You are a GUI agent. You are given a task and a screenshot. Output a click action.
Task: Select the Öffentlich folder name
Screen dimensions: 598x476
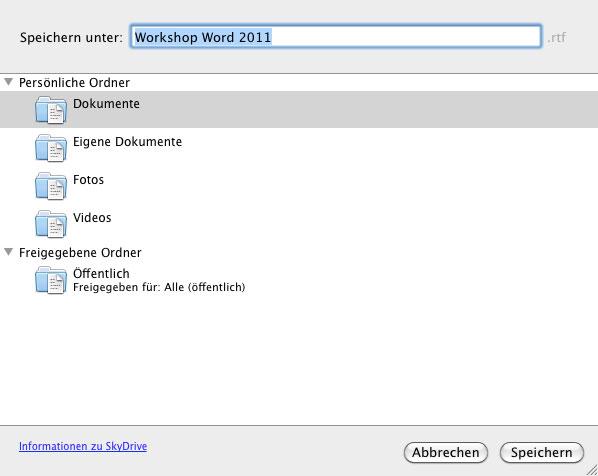tap(101, 273)
